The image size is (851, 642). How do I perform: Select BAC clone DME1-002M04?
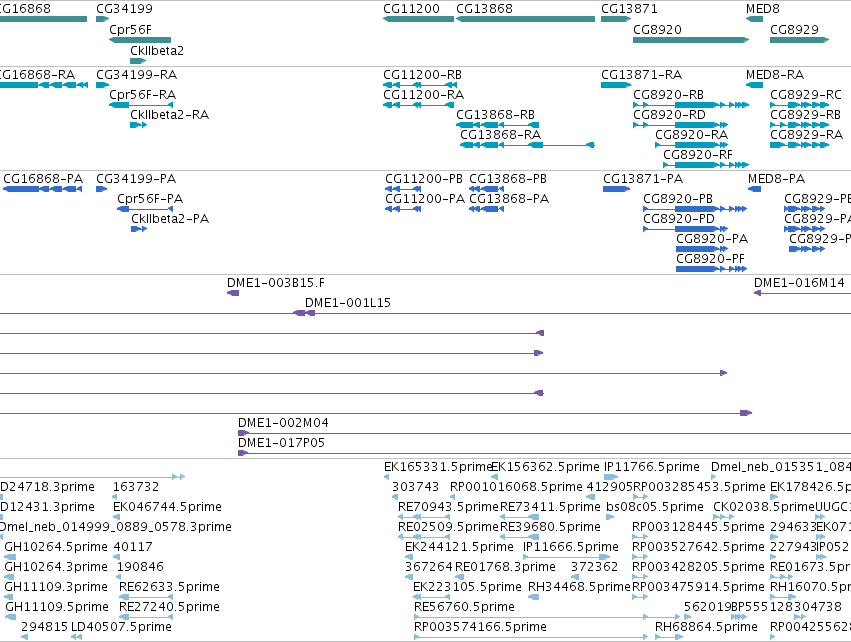tap(544, 433)
